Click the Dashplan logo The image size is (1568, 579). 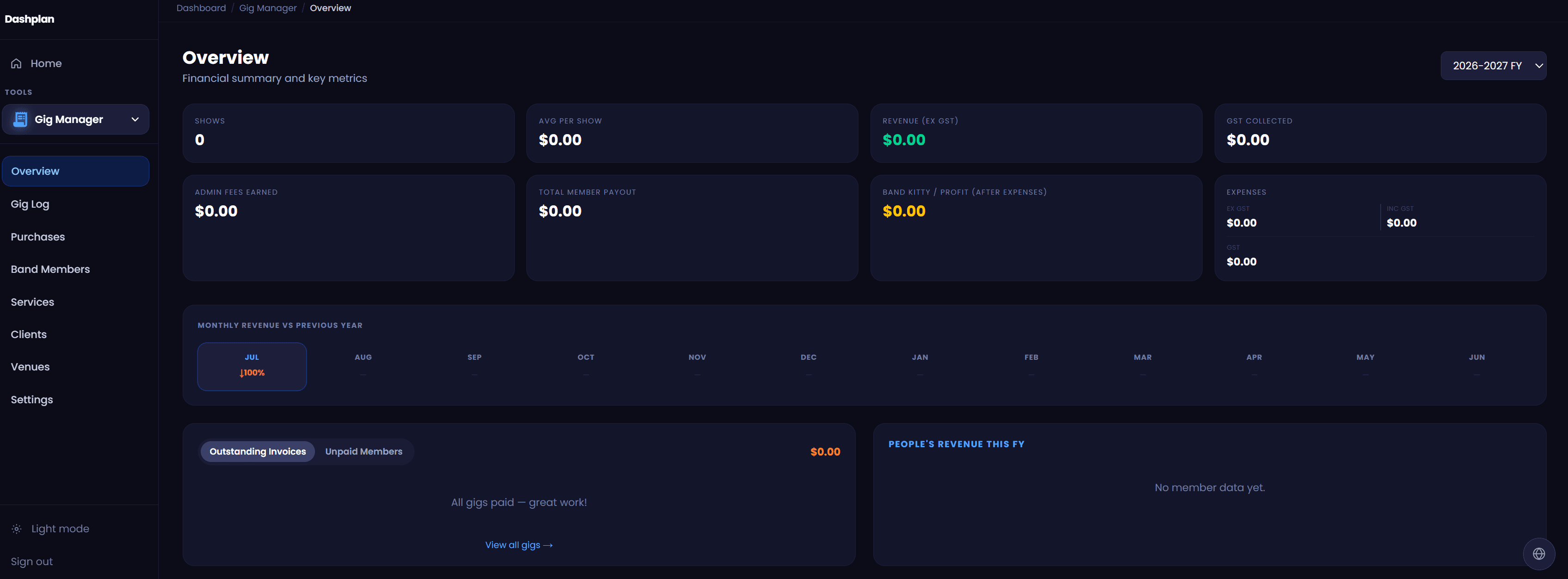29,19
